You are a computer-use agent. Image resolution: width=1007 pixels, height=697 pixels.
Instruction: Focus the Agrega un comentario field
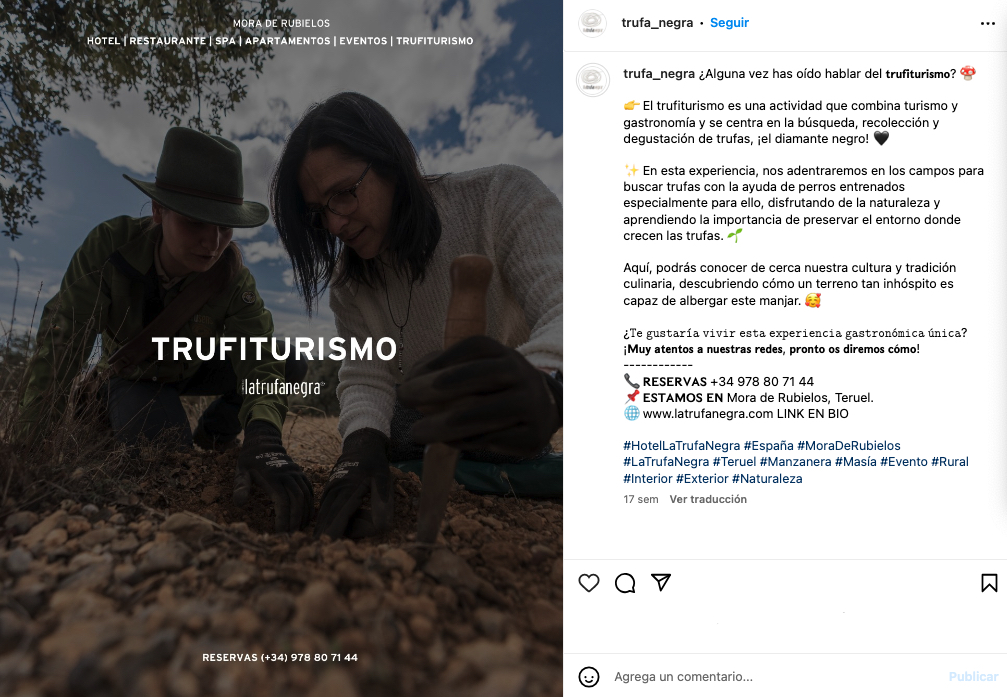776,676
